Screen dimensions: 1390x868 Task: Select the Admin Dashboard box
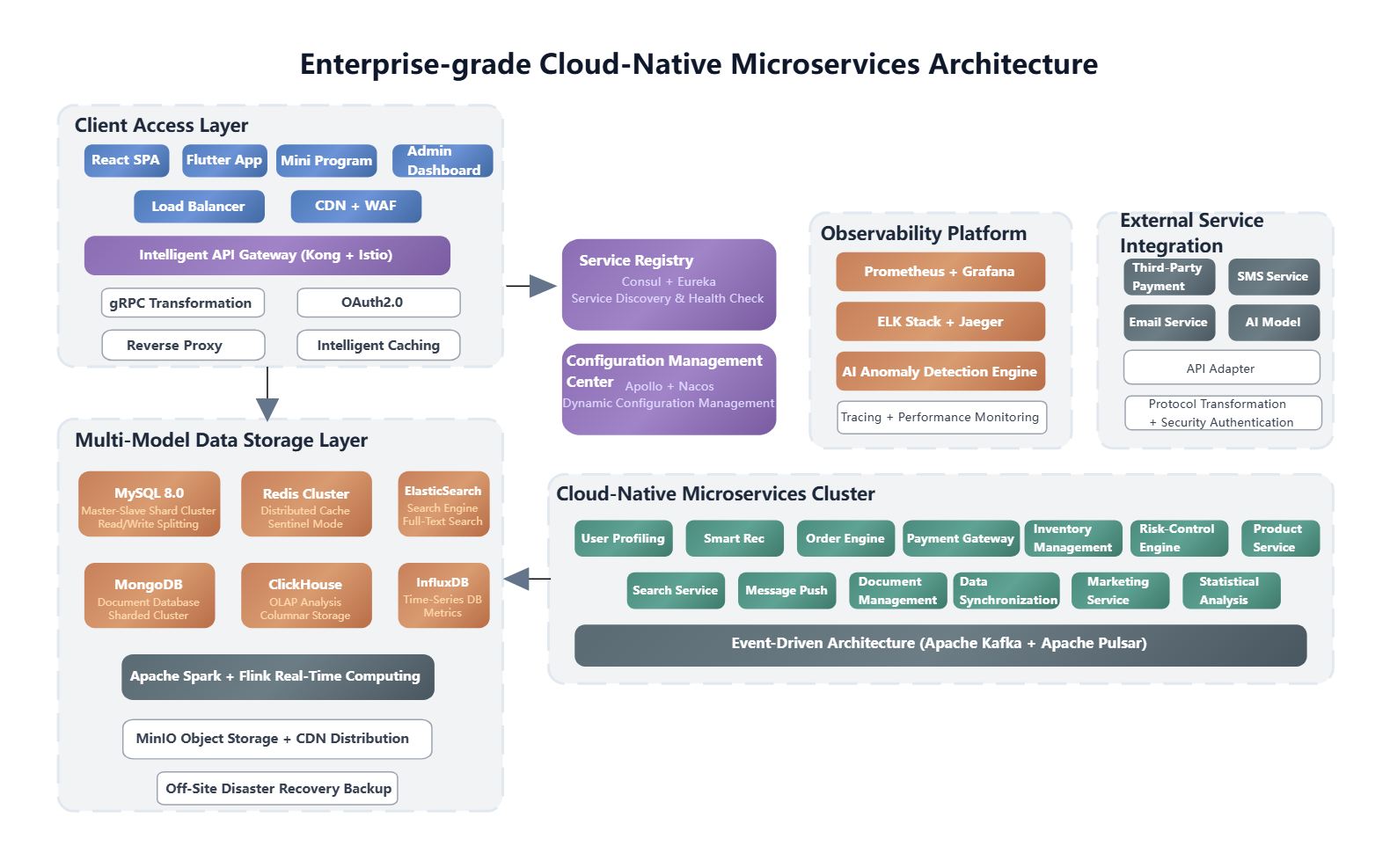coord(443,161)
